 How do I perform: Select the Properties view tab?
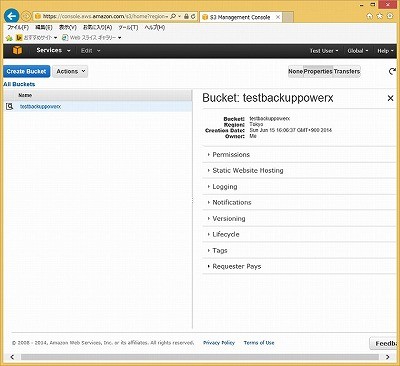coord(318,71)
